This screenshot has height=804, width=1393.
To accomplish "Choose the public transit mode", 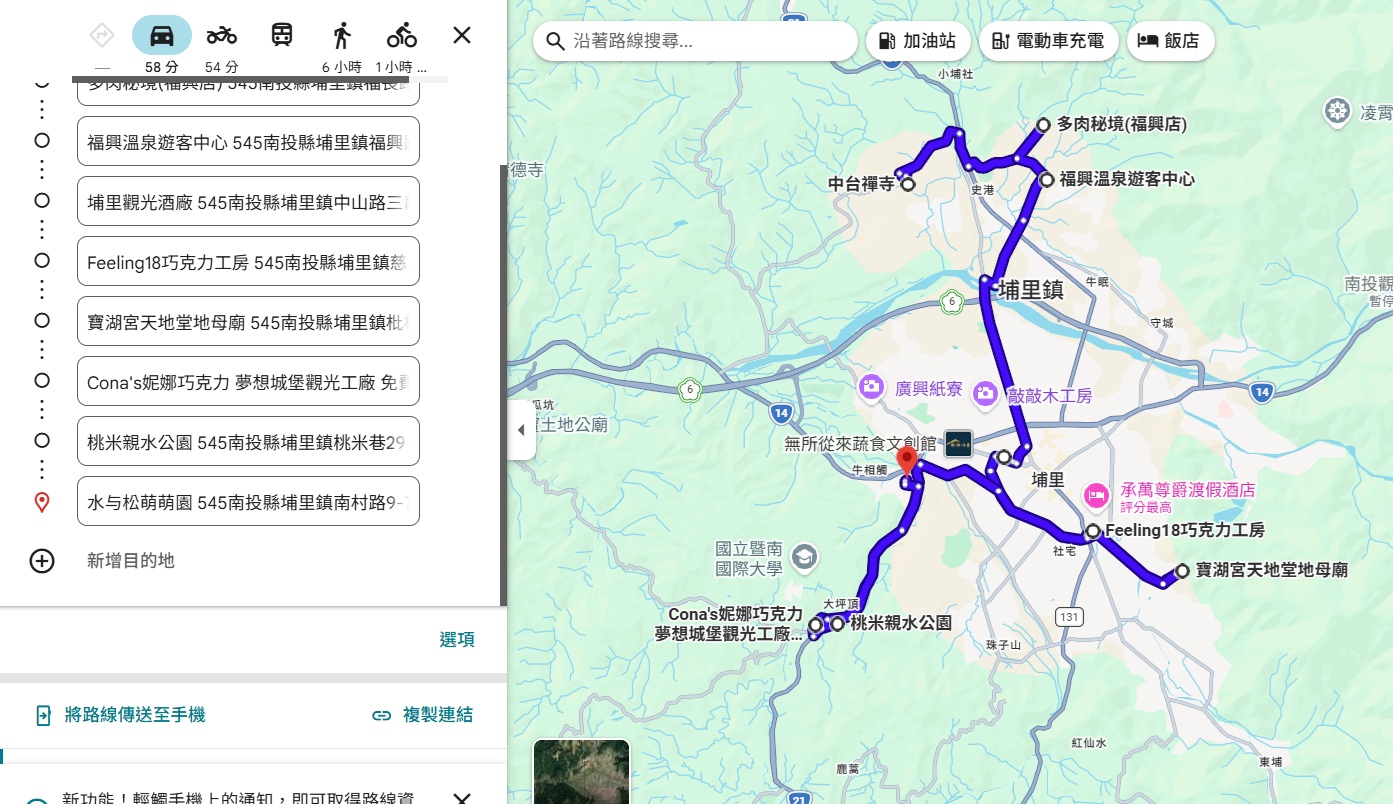I will 282,37.
